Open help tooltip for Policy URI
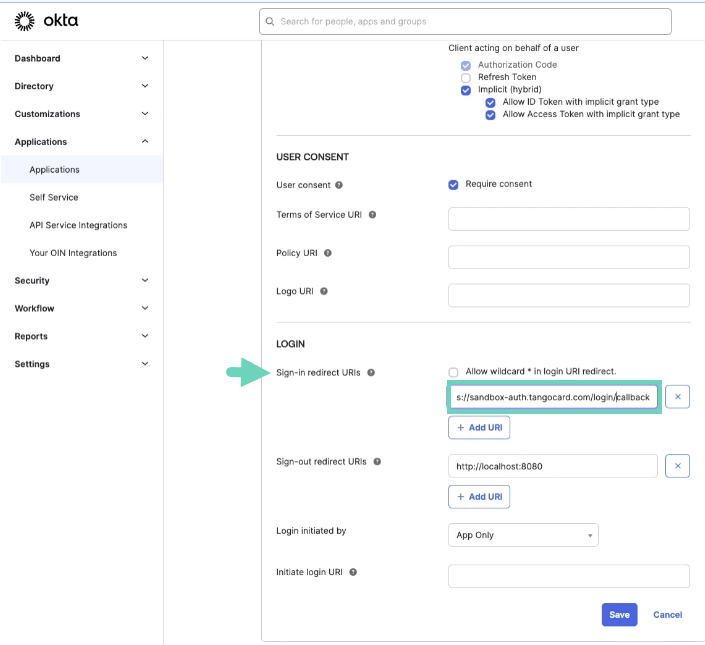This screenshot has height=645, width=705. tap(328, 253)
